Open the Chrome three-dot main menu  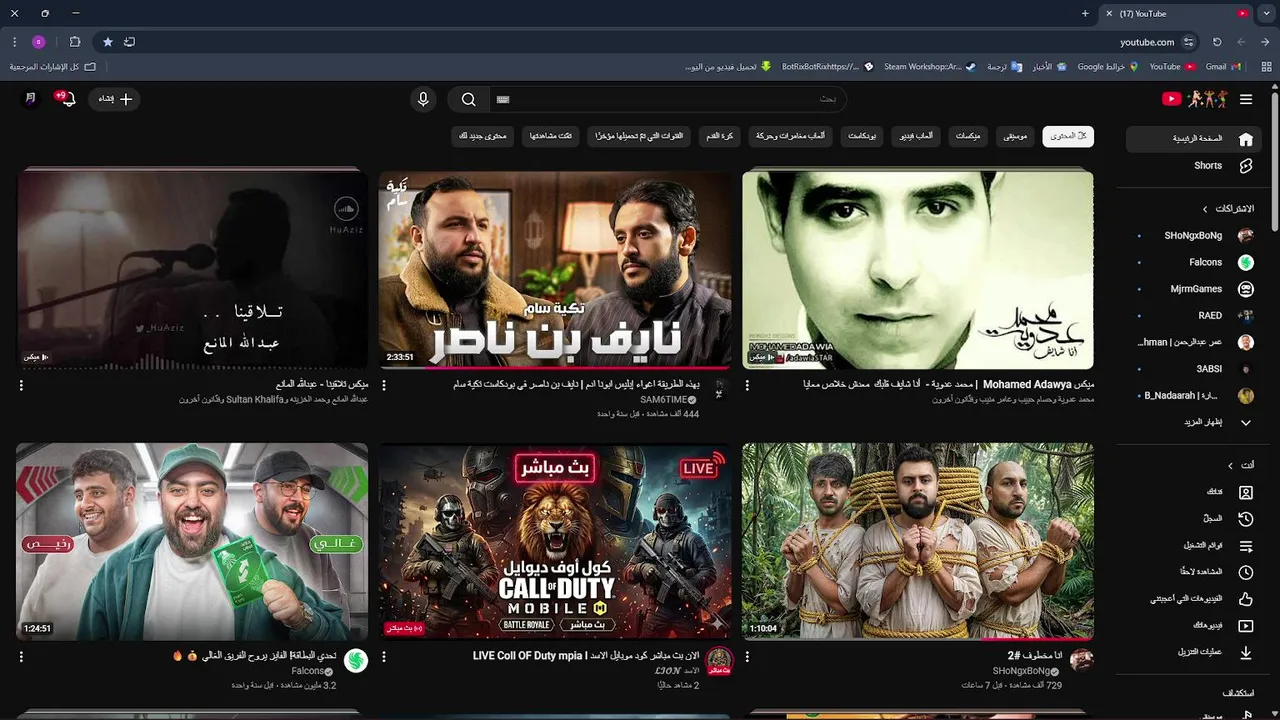(x=14, y=42)
